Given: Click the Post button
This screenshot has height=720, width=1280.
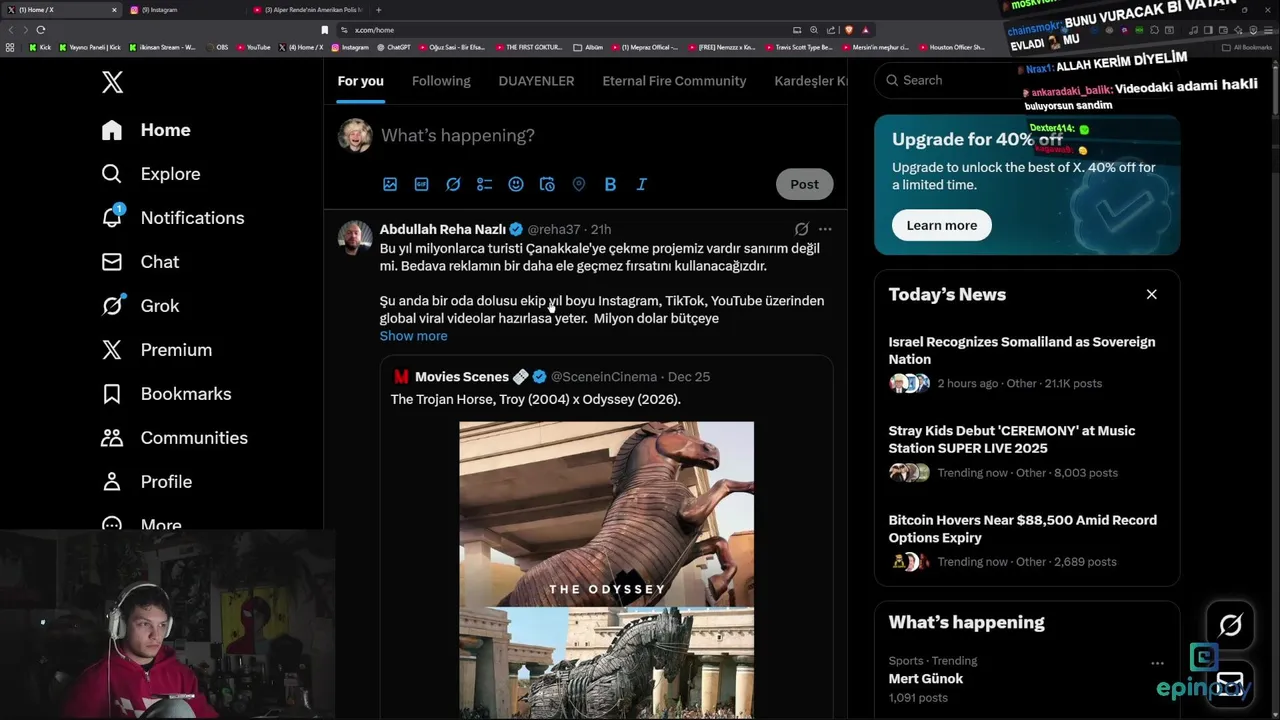Looking at the screenshot, I should point(804,184).
